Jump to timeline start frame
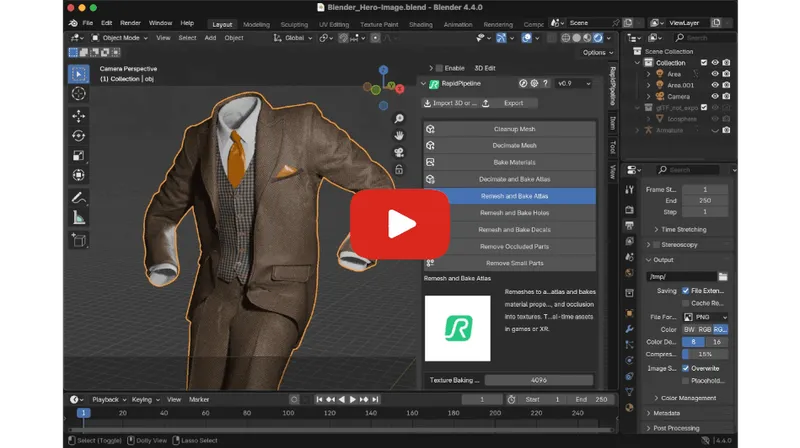Viewport: 800px width, 448px height. point(319,400)
